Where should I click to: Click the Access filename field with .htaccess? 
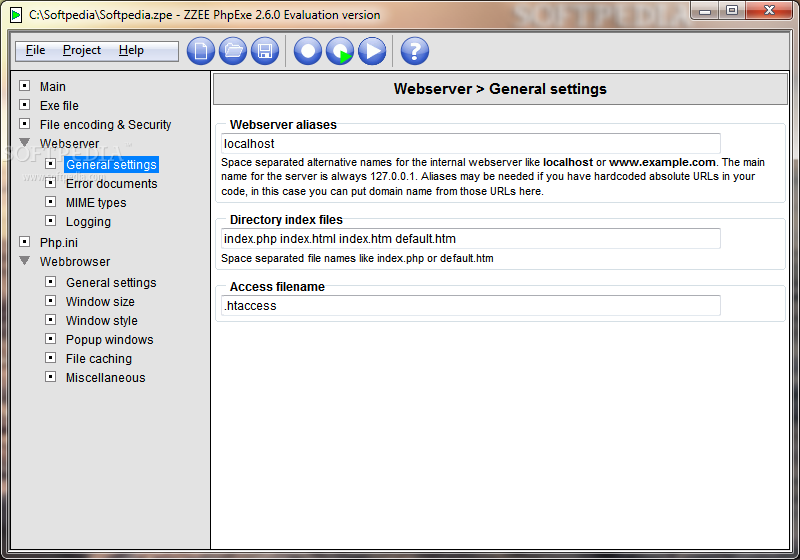coord(471,306)
